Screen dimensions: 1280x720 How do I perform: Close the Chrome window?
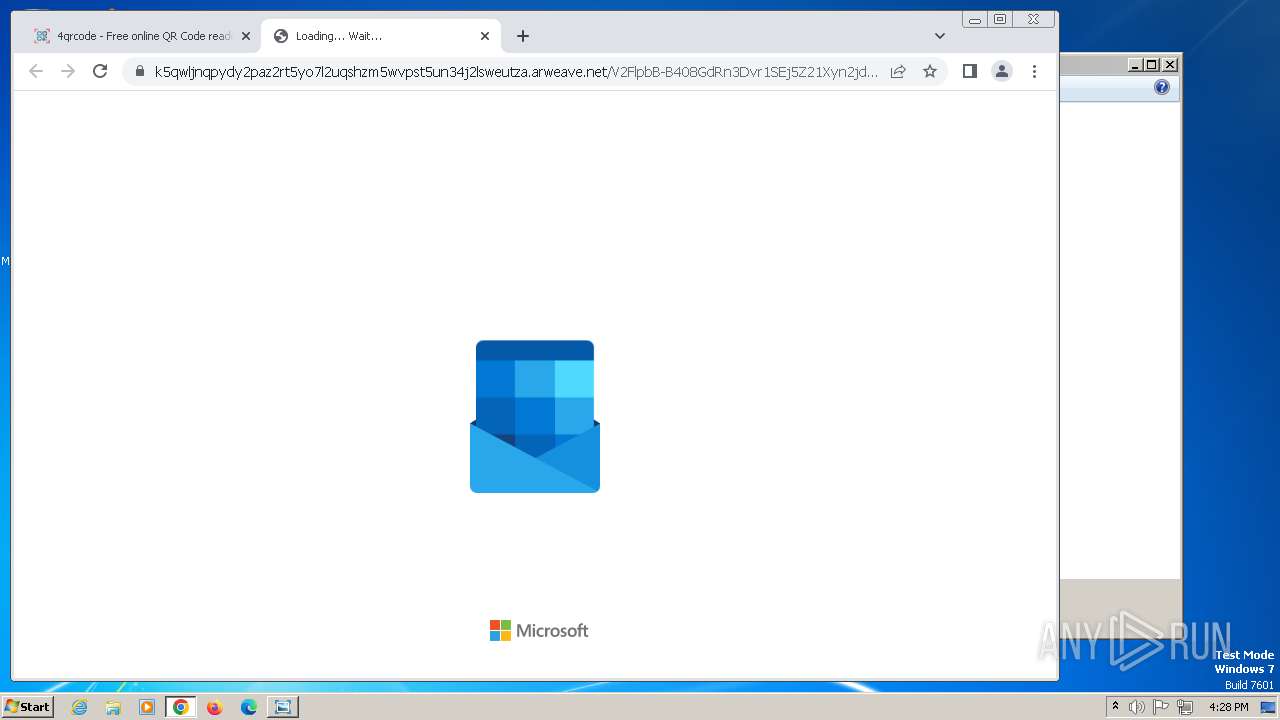point(1033,19)
